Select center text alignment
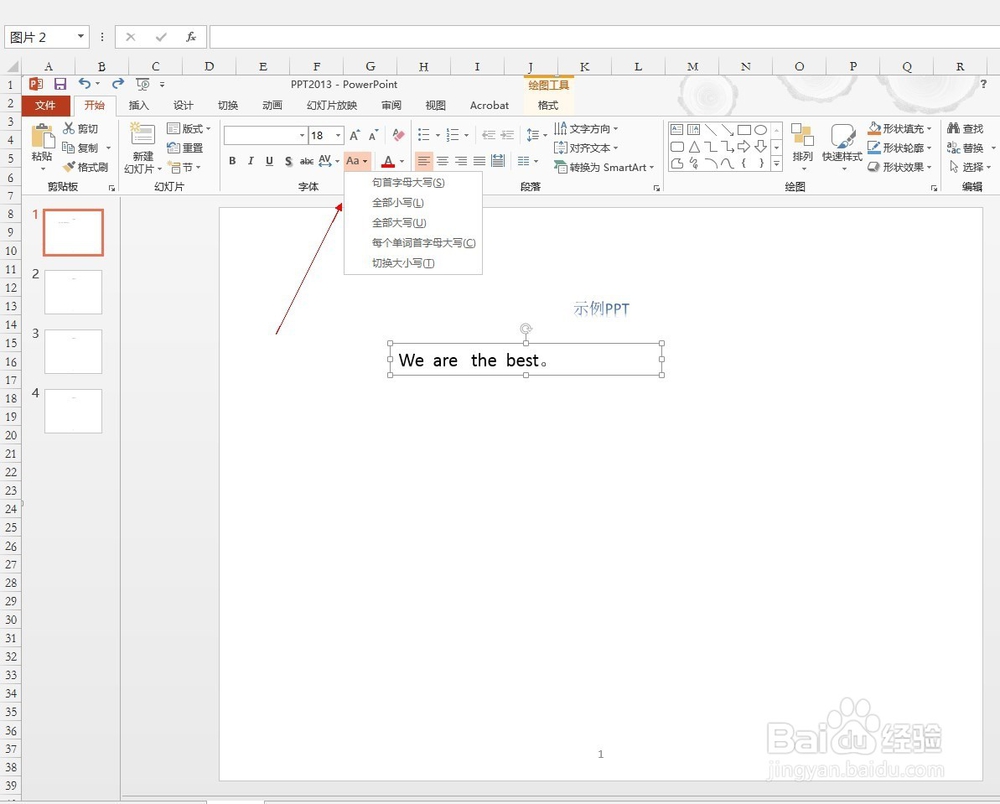The height and width of the screenshot is (804, 1000). tap(443, 161)
